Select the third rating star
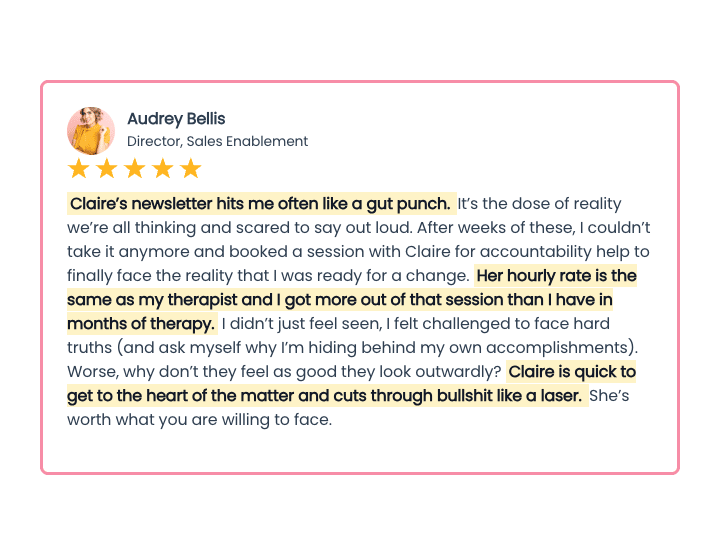720x555 pixels. point(135,168)
